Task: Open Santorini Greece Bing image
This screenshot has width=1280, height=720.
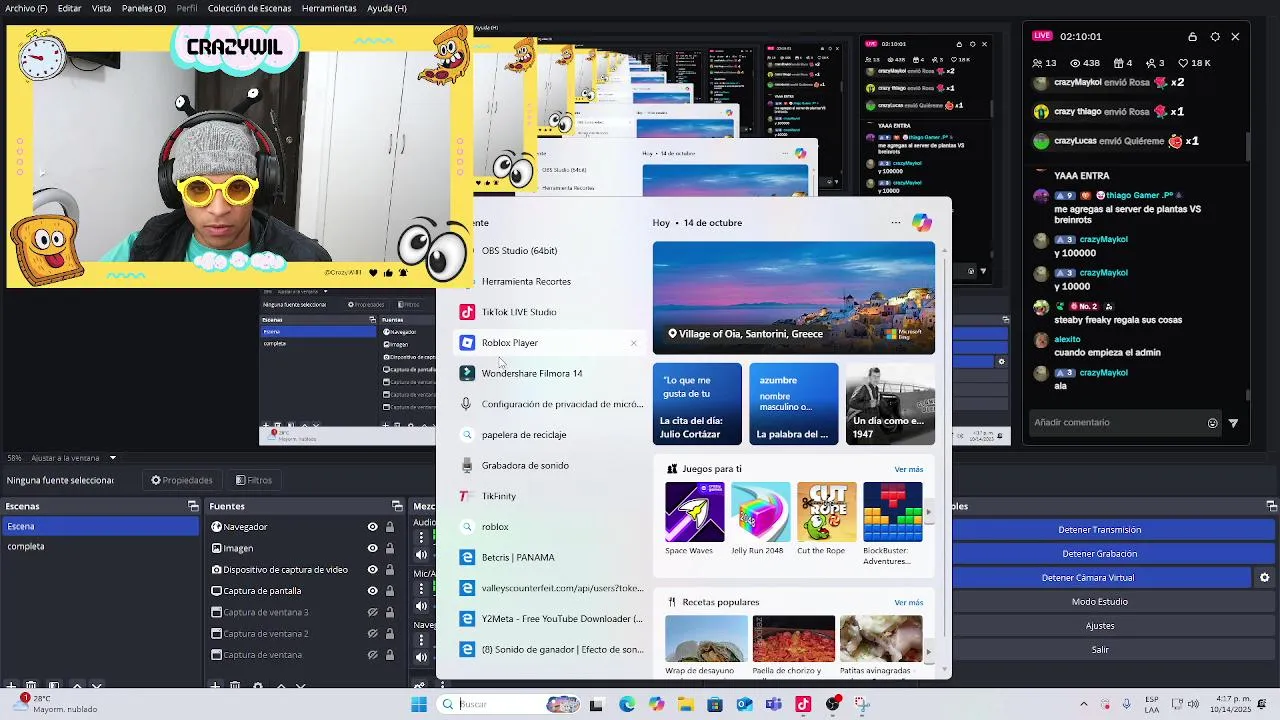Action: pyautogui.click(x=794, y=298)
